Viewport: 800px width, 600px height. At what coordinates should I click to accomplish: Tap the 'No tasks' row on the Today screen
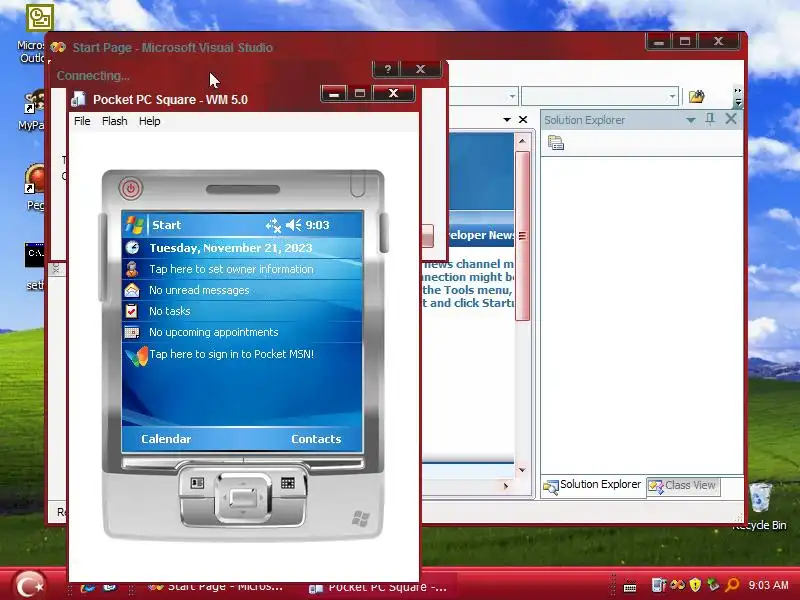(242, 311)
